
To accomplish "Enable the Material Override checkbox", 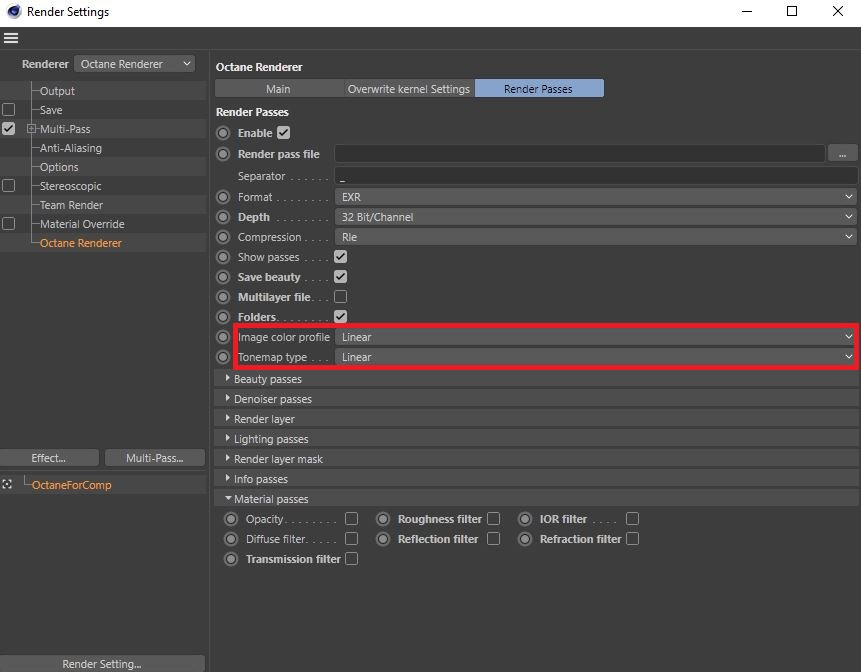I will 8,224.
